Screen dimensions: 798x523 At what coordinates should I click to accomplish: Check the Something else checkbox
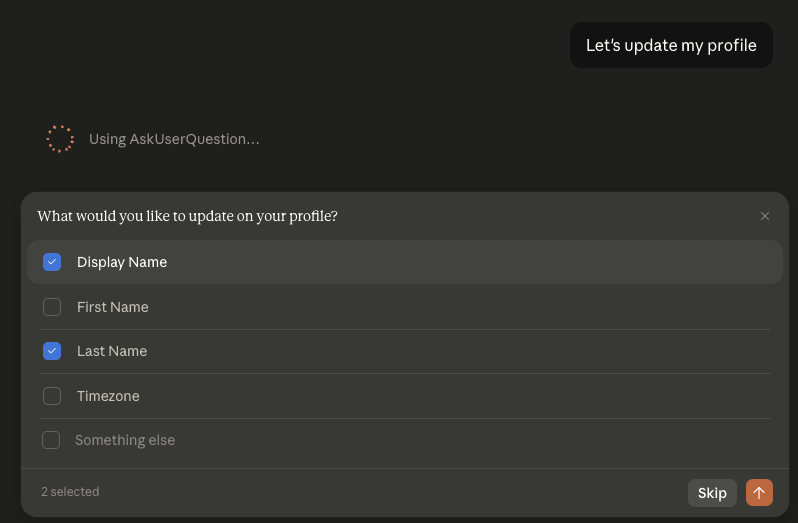tap(51, 440)
